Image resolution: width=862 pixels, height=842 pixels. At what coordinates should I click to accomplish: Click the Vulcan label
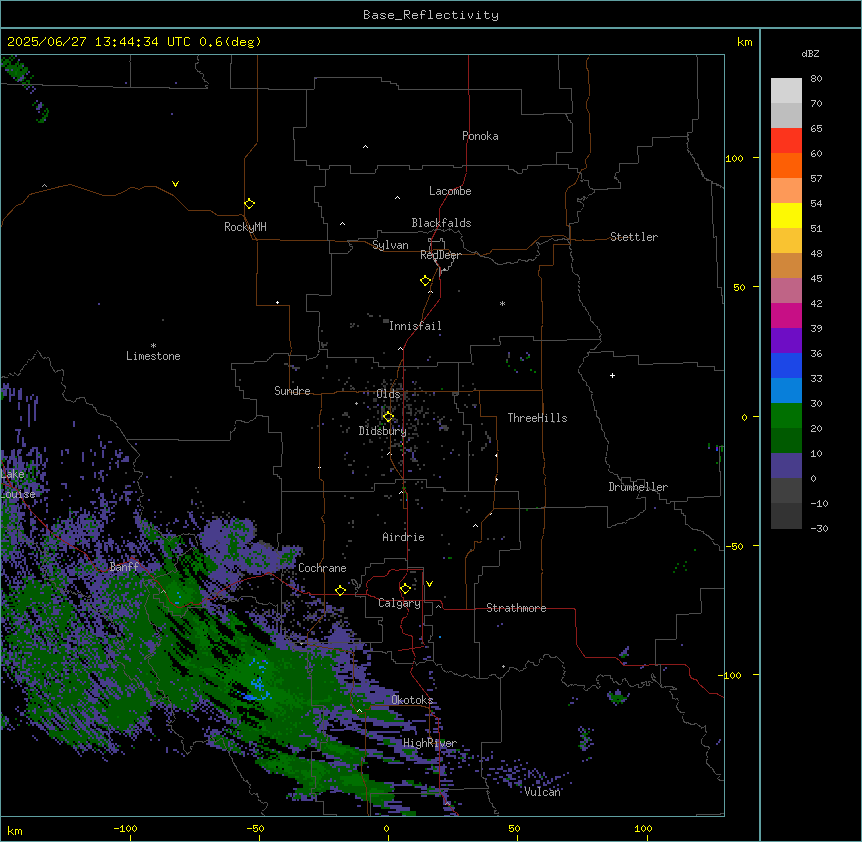tap(542, 792)
